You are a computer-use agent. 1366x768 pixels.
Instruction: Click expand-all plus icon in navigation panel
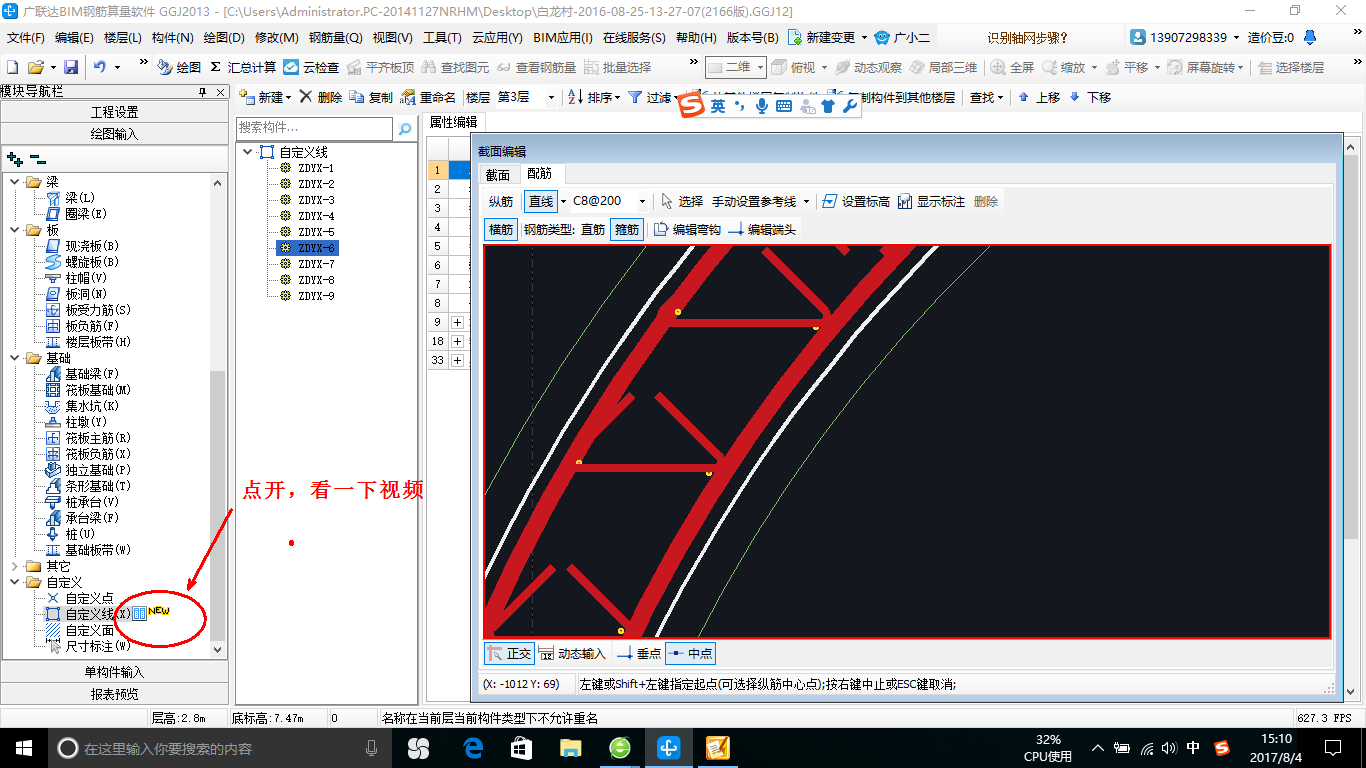click(14, 158)
